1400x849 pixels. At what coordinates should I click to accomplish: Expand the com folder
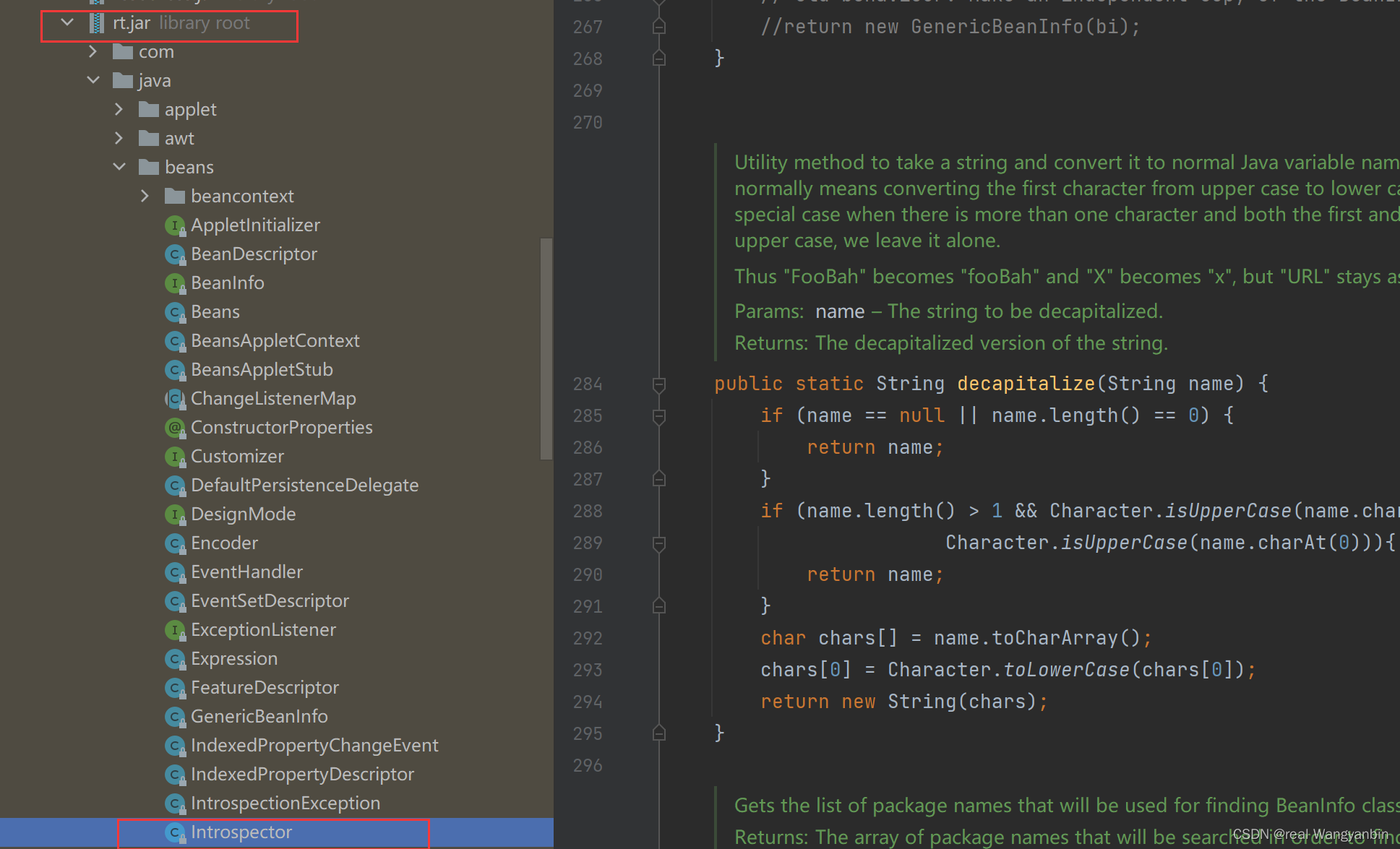coord(93,52)
